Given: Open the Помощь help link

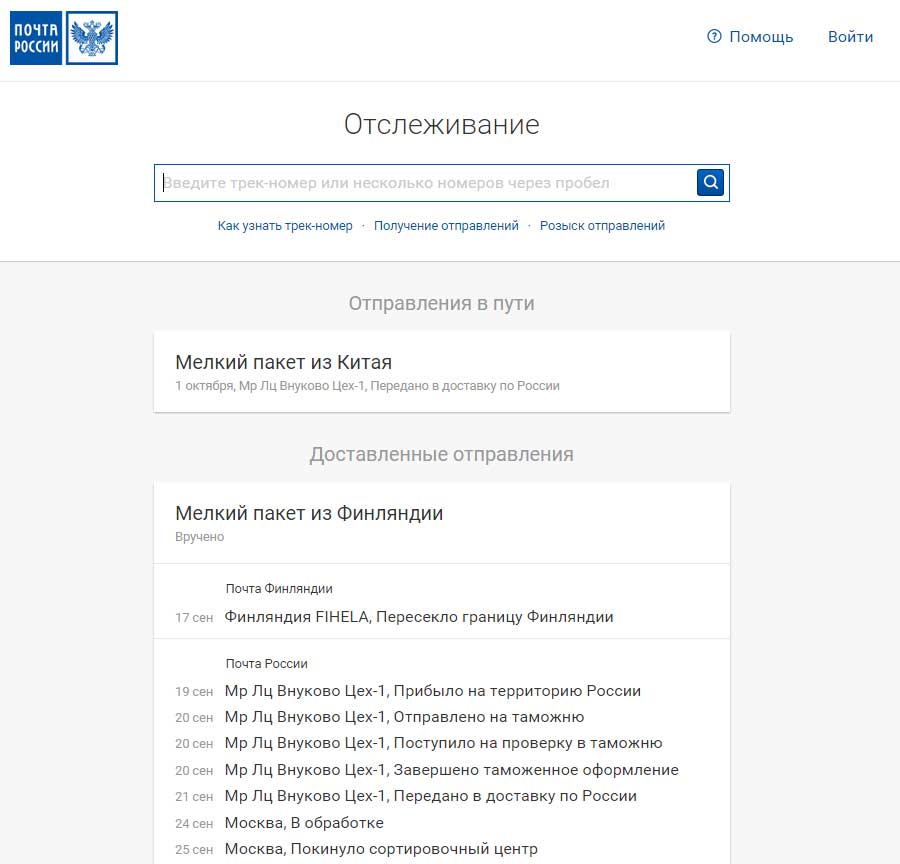Looking at the screenshot, I should tap(760, 37).
